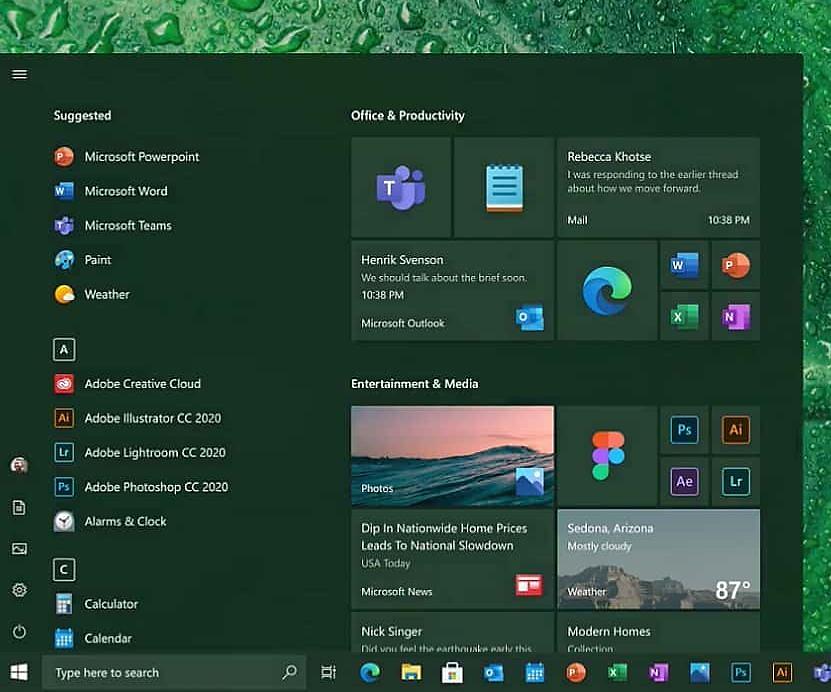Screen dimensions: 831x692
Task: Open the small OneNote tile
Action: [x=736, y=316]
